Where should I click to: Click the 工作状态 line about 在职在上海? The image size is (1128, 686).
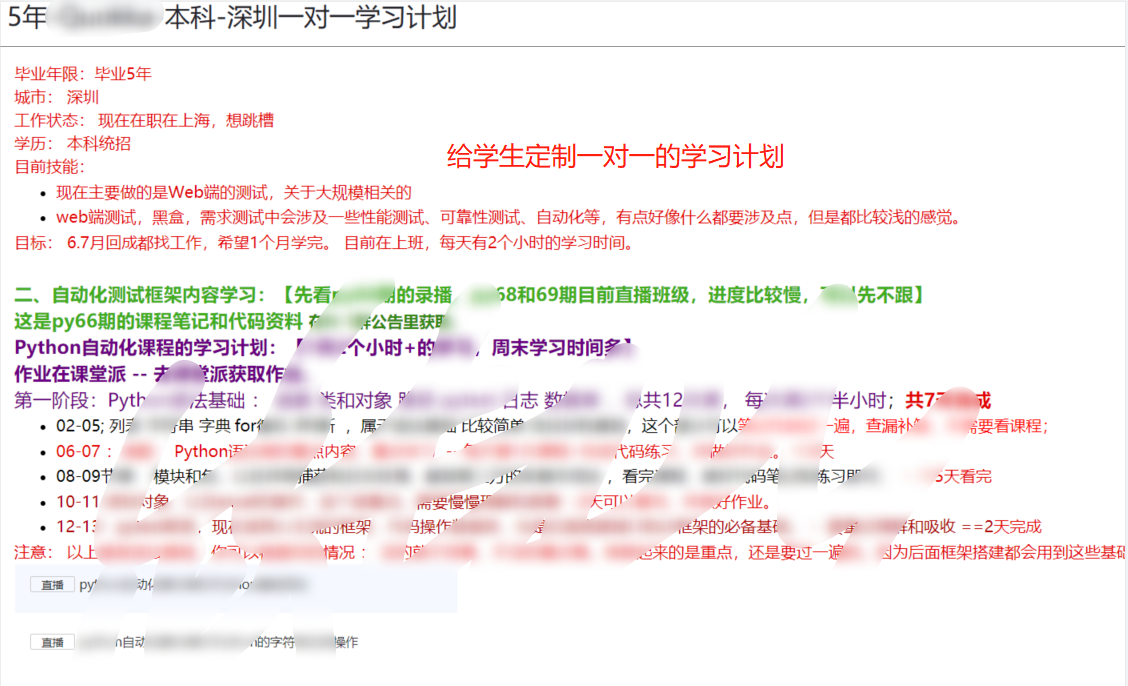pyautogui.click(x=144, y=120)
